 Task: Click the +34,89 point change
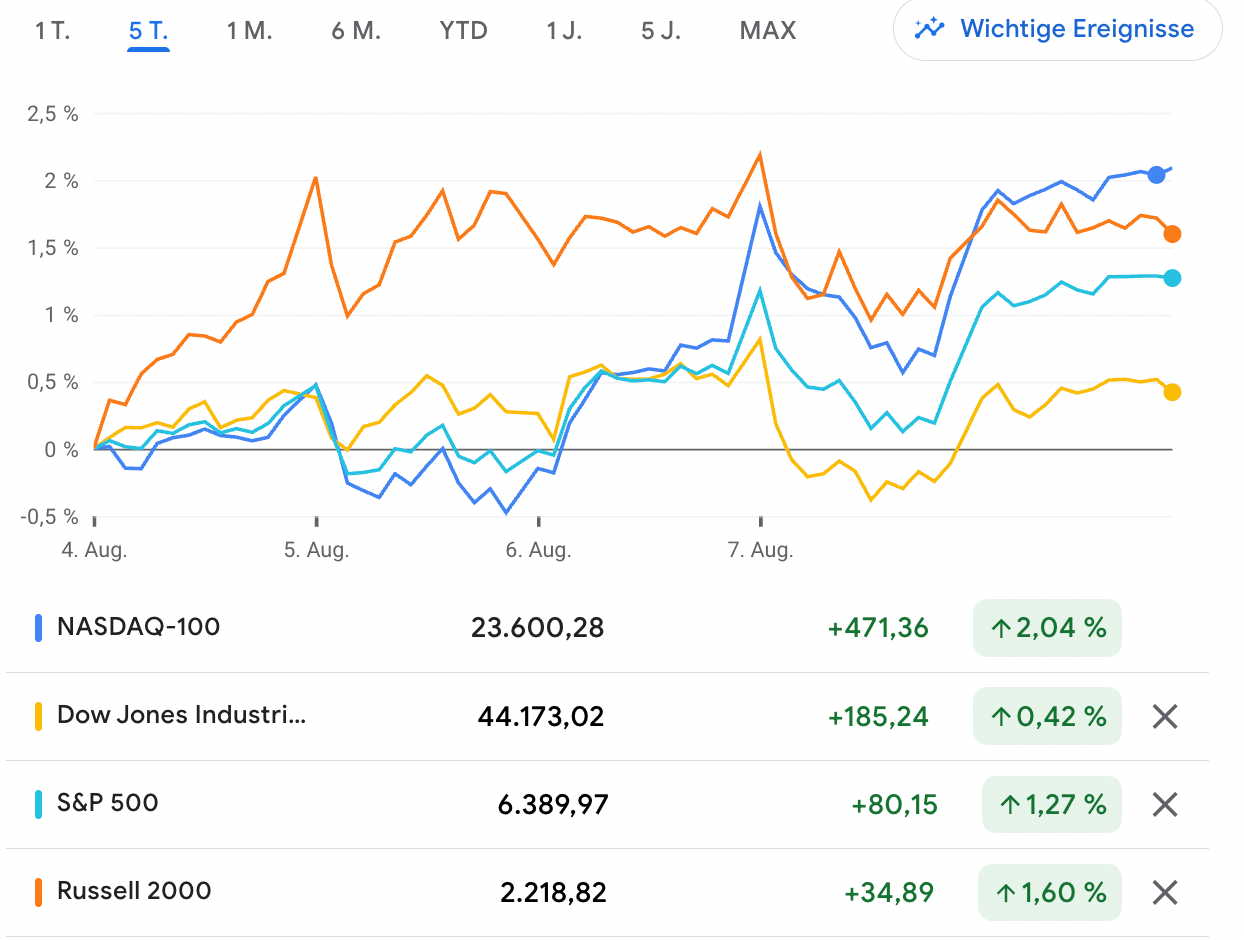[x=889, y=892]
